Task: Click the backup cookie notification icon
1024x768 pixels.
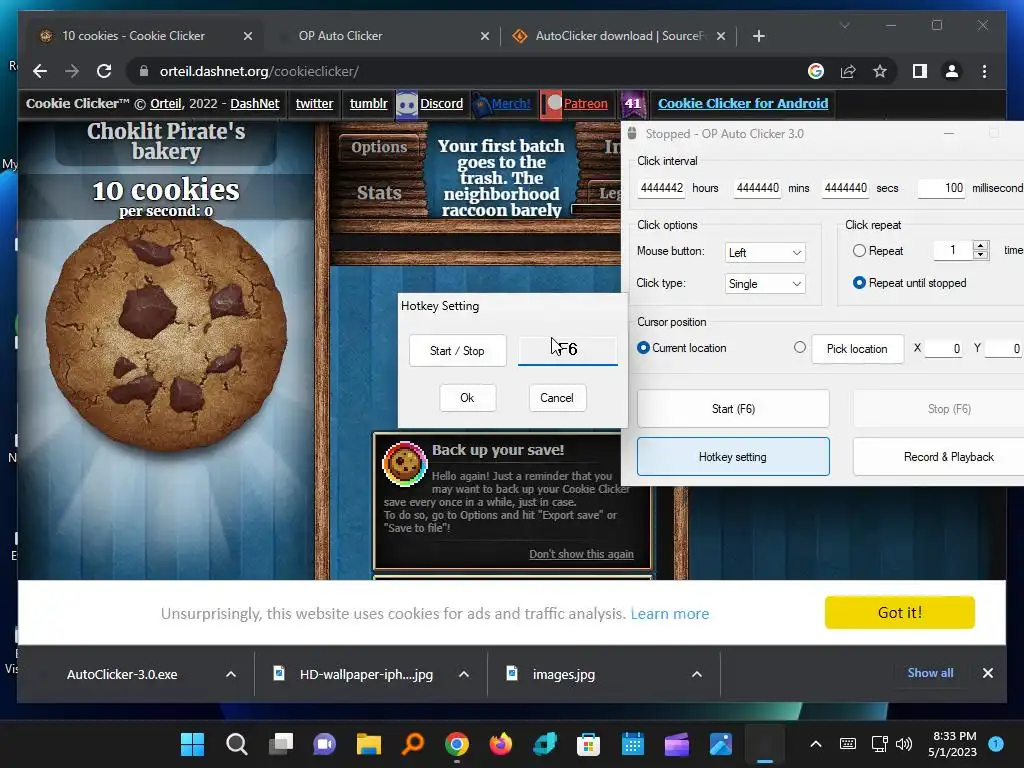Action: pos(404,464)
